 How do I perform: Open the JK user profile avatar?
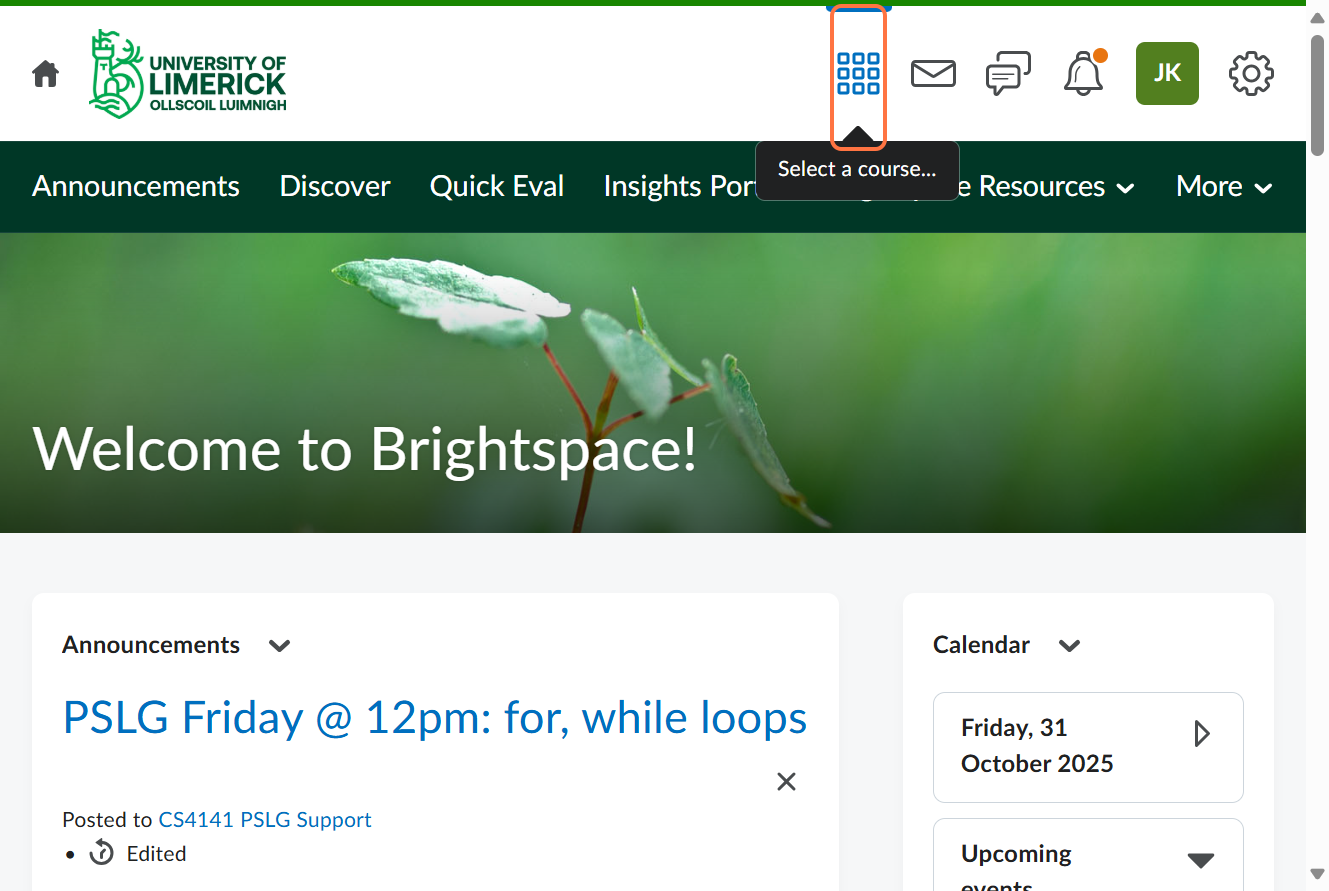coord(1167,74)
